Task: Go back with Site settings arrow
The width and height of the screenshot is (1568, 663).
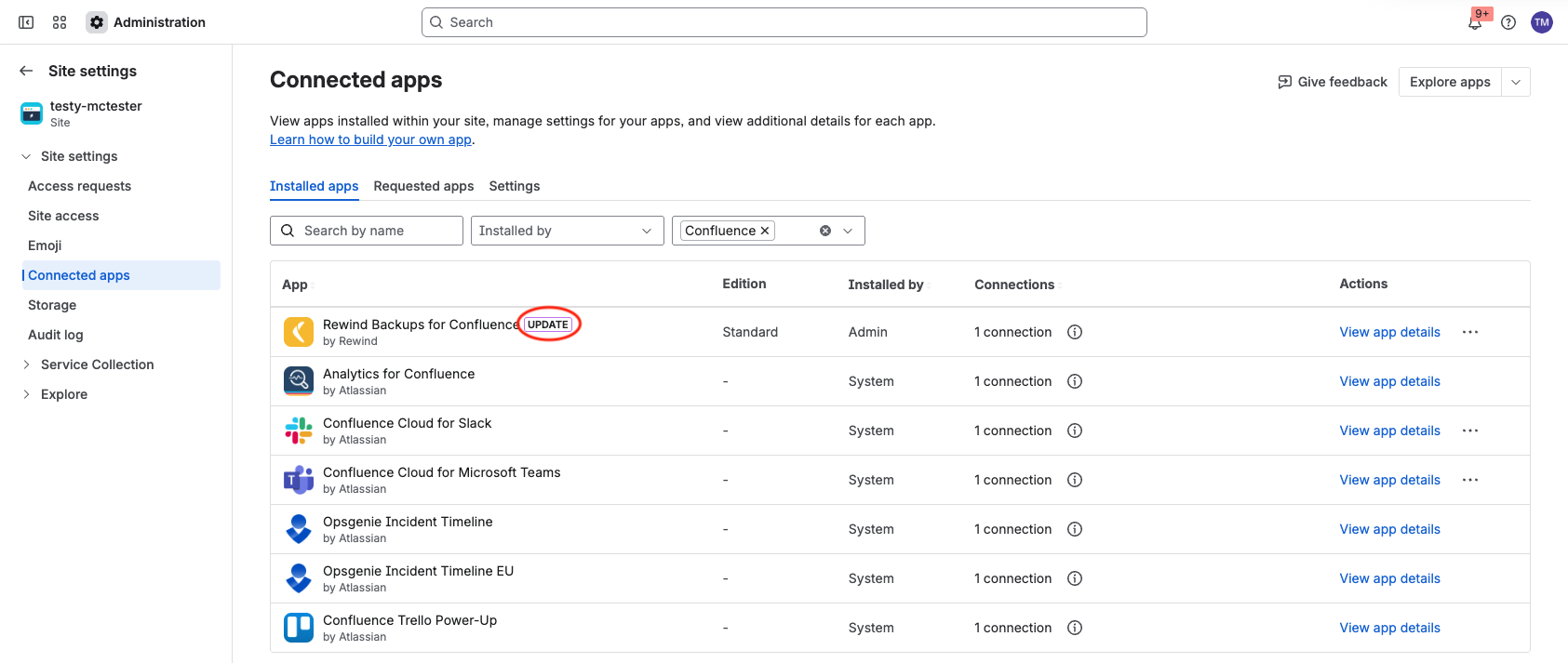Action: (x=26, y=71)
